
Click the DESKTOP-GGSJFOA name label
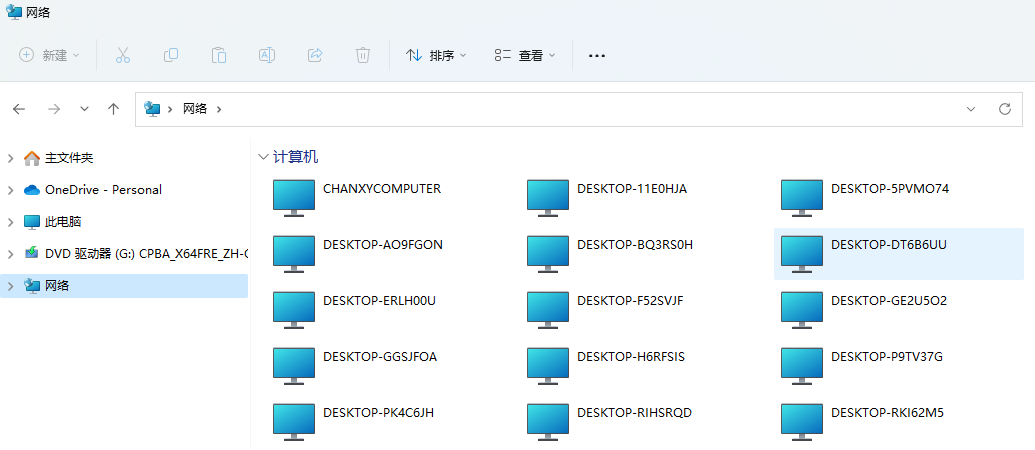(x=380, y=357)
